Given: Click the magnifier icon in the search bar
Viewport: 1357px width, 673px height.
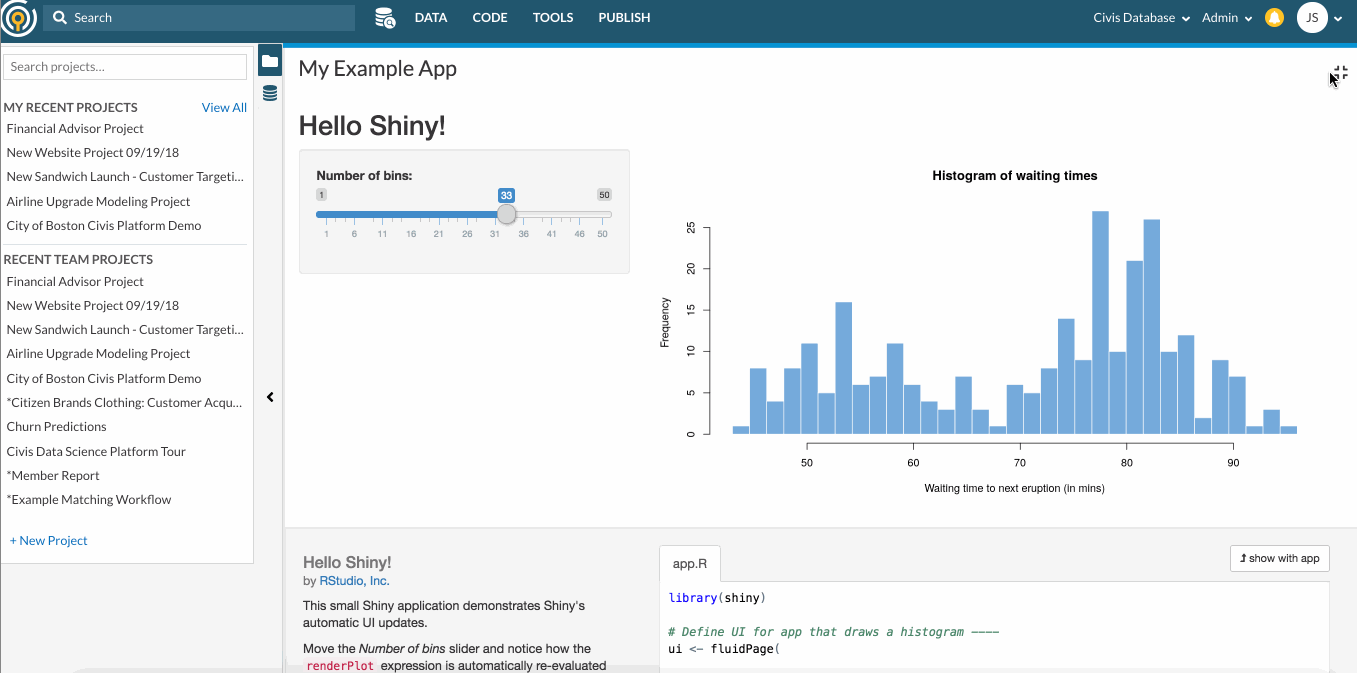Looking at the screenshot, I should 60,18.
